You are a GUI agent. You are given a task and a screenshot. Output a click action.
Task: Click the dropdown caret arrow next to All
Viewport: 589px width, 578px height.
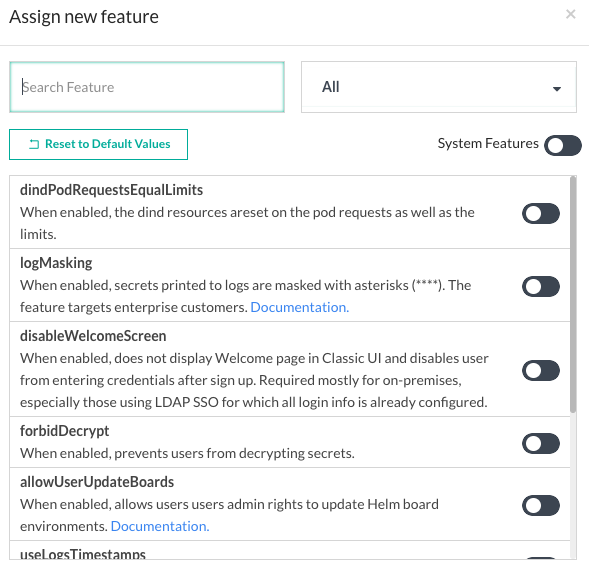[557, 89]
